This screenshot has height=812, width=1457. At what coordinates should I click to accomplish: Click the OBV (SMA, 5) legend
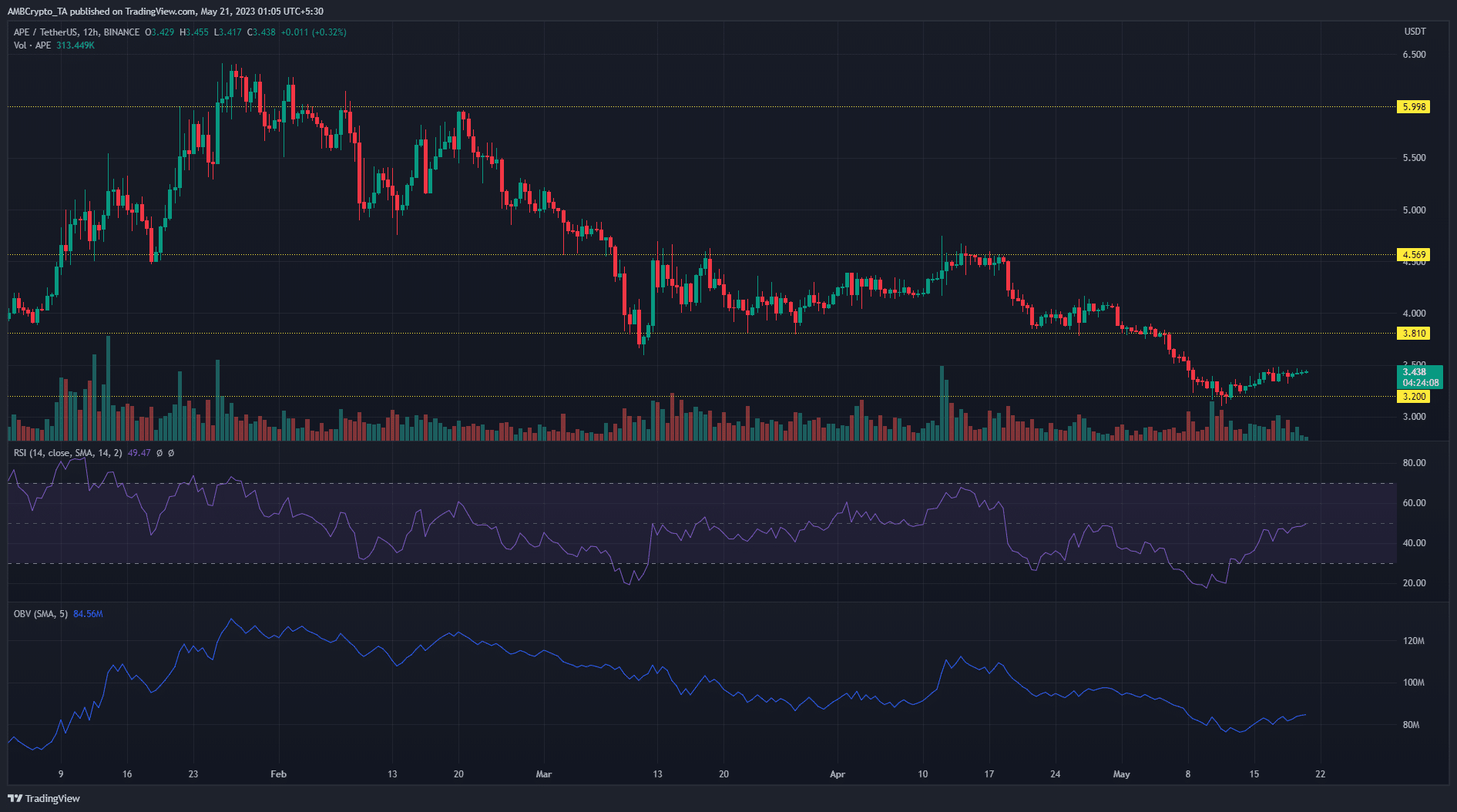click(41, 614)
